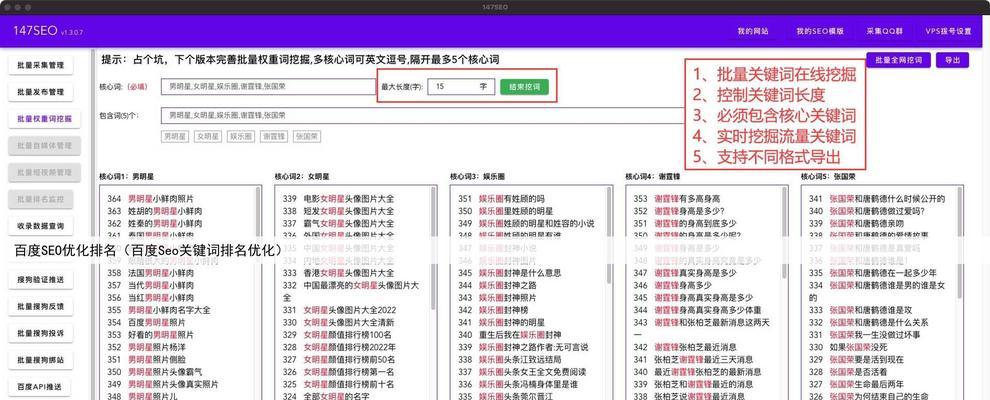990x400 pixels.
Task: Click the purple 导出 button
Action: click(x=952, y=60)
